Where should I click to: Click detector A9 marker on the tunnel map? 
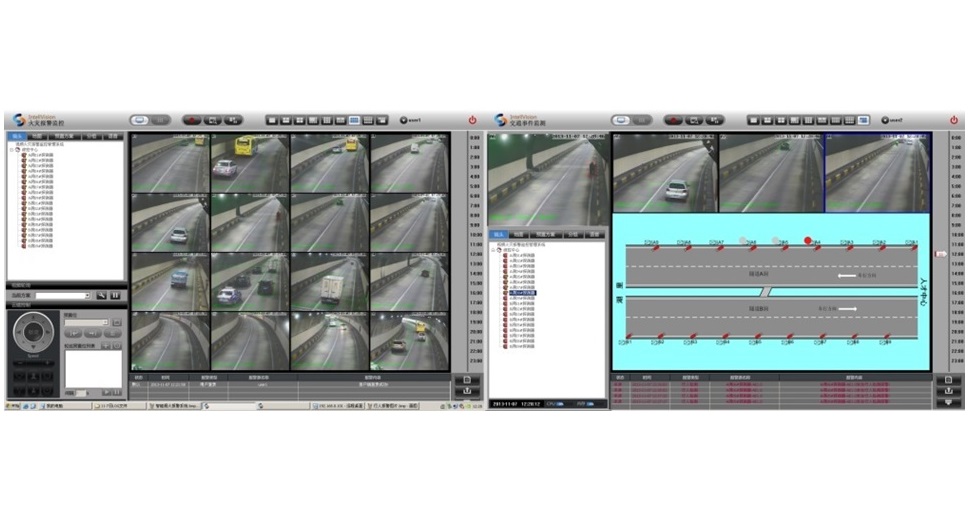[656, 248]
